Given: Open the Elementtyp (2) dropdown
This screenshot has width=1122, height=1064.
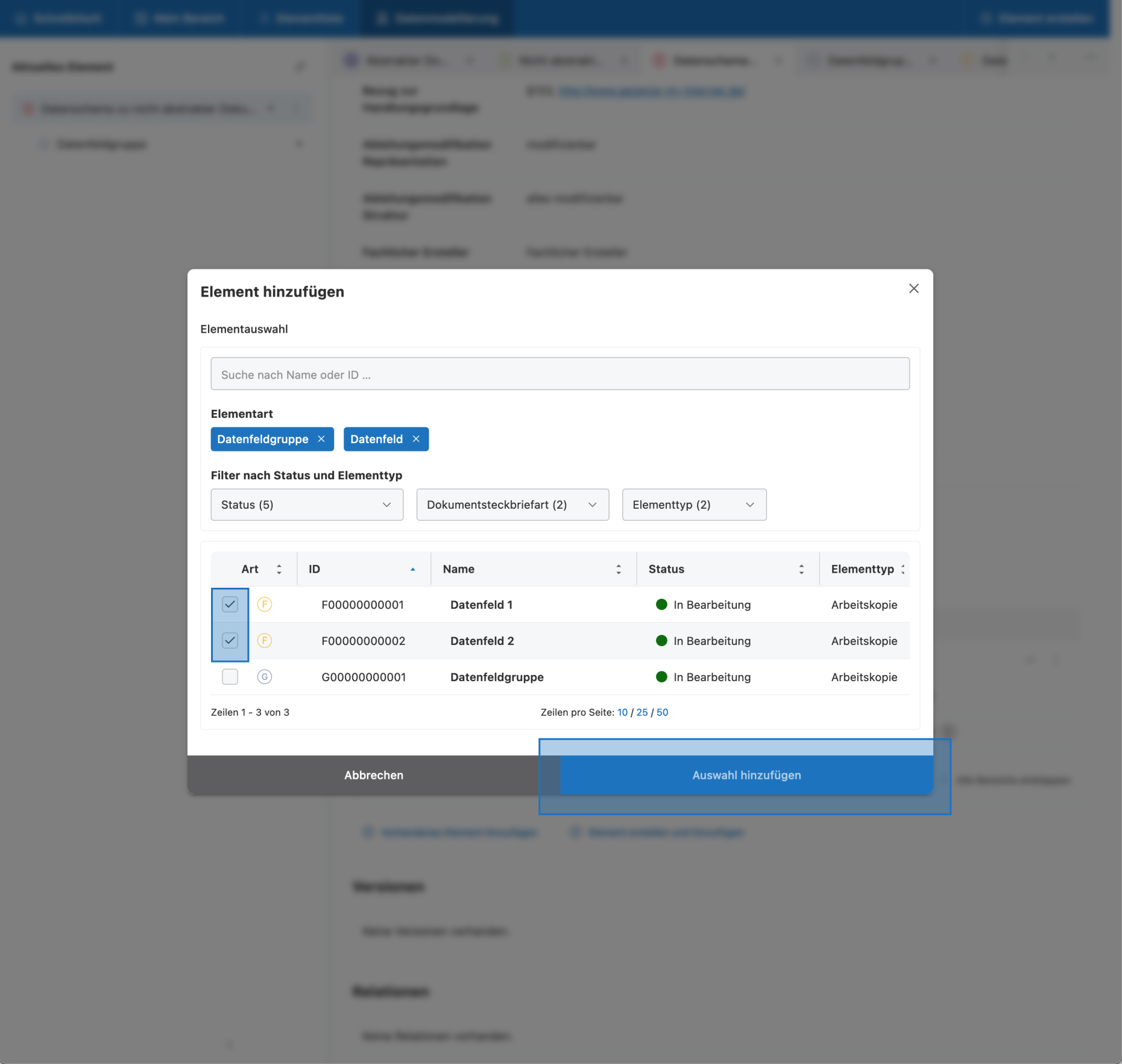Looking at the screenshot, I should (x=693, y=505).
